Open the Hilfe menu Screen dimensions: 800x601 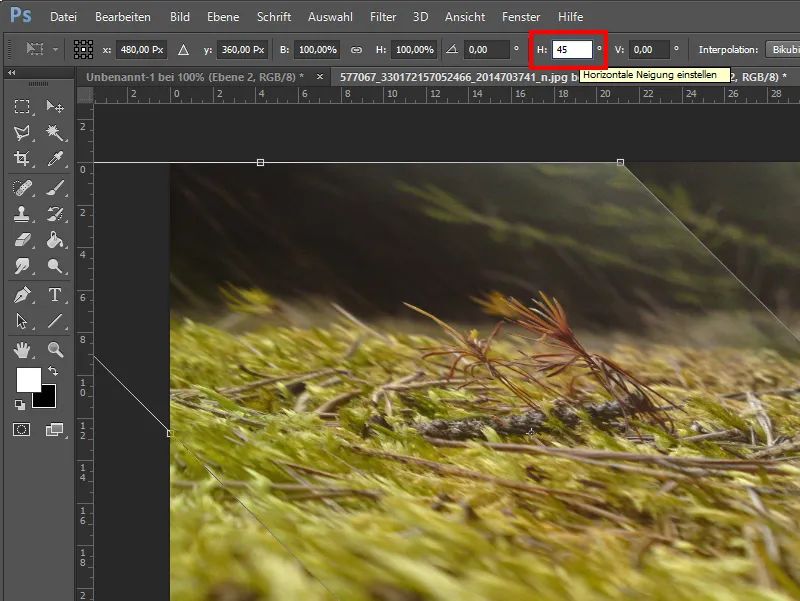[x=570, y=17]
